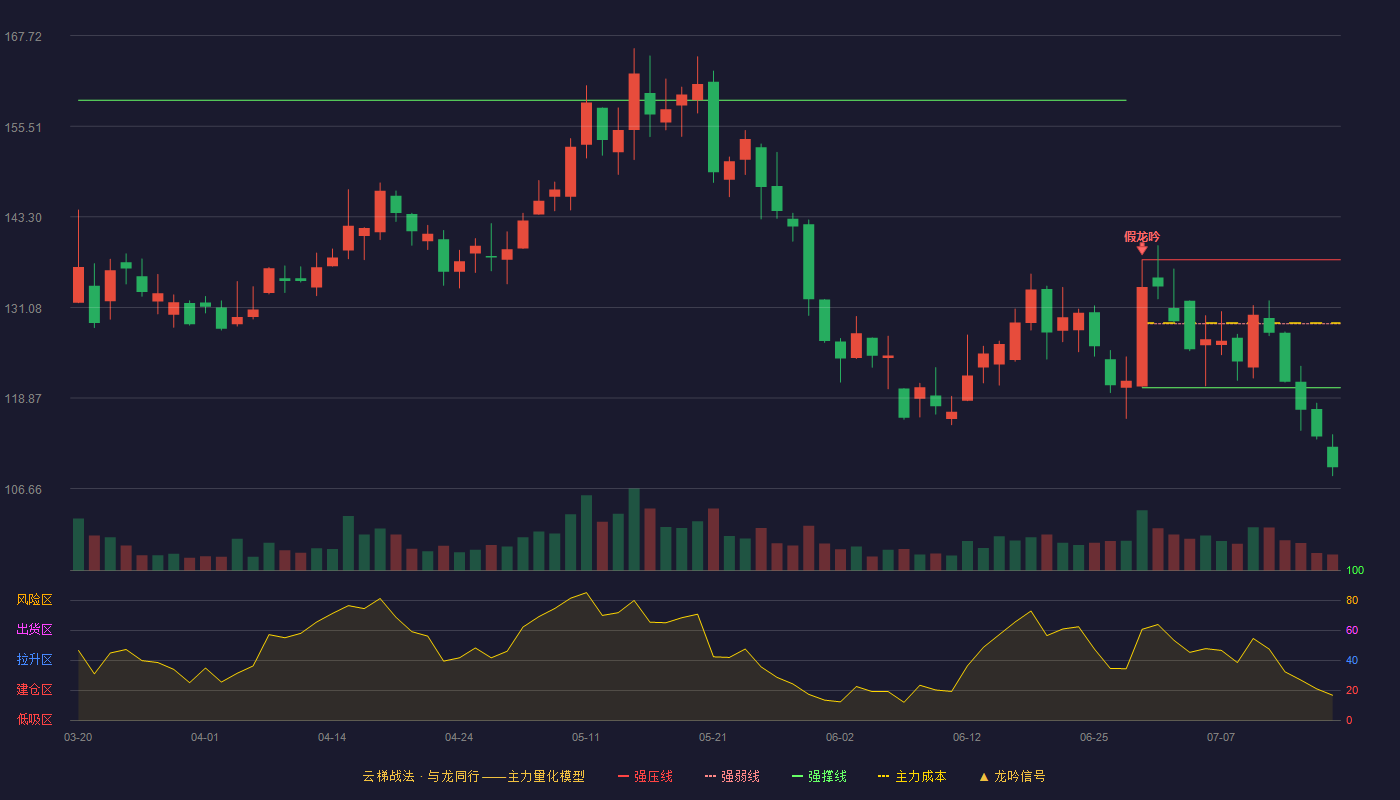Toggle the 龙吟信号 legend item

(1012, 776)
